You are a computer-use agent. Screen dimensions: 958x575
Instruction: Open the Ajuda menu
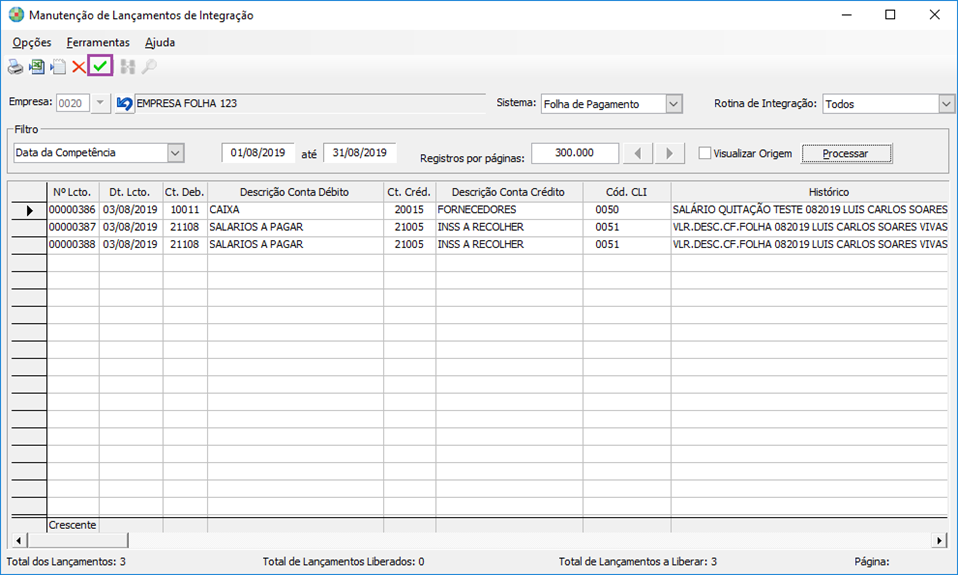coord(160,42)
